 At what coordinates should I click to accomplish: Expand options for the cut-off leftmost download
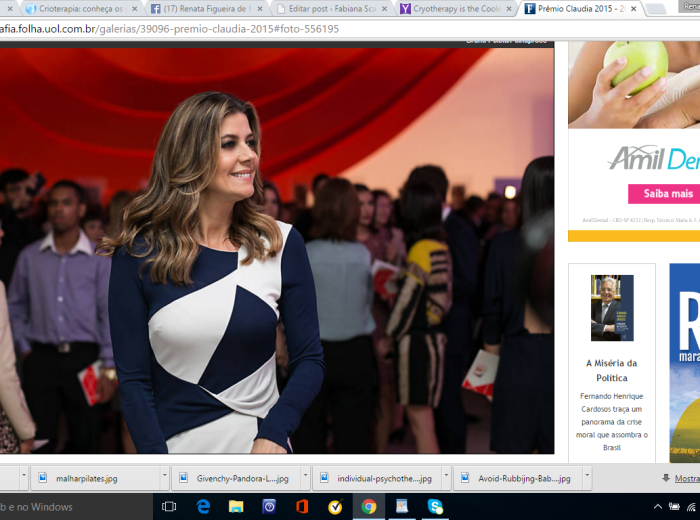coord(24,475)
